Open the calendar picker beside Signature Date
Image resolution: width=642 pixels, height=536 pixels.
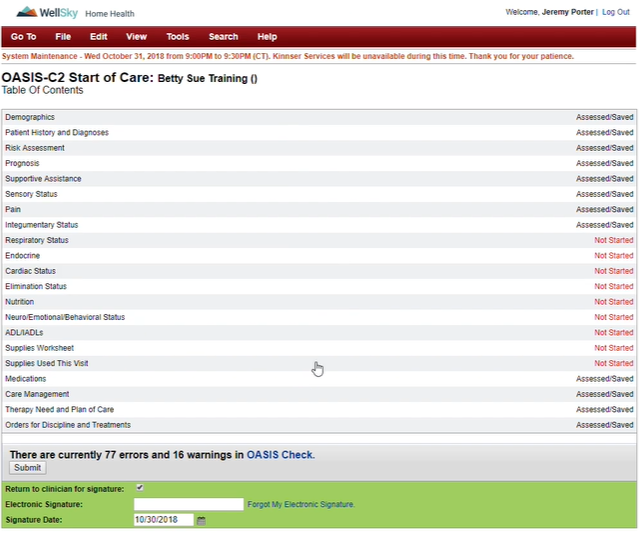pos(201,520)
